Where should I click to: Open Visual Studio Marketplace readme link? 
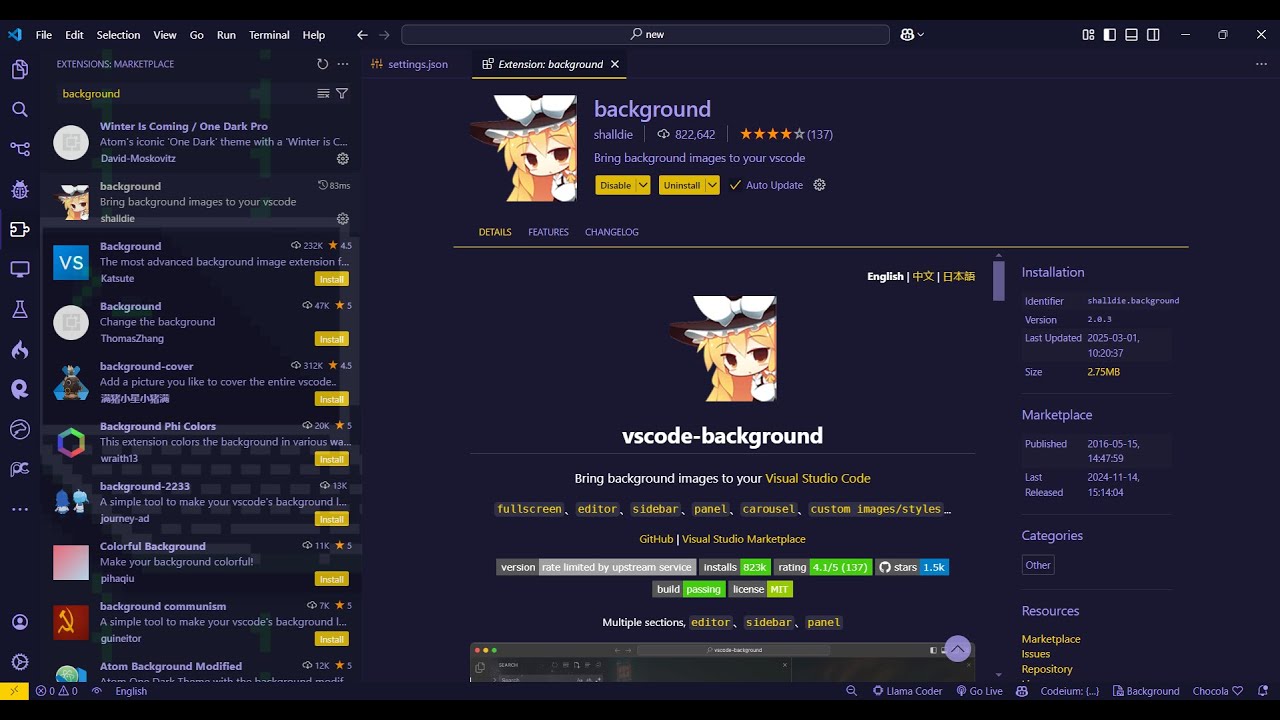coord(744,539)
